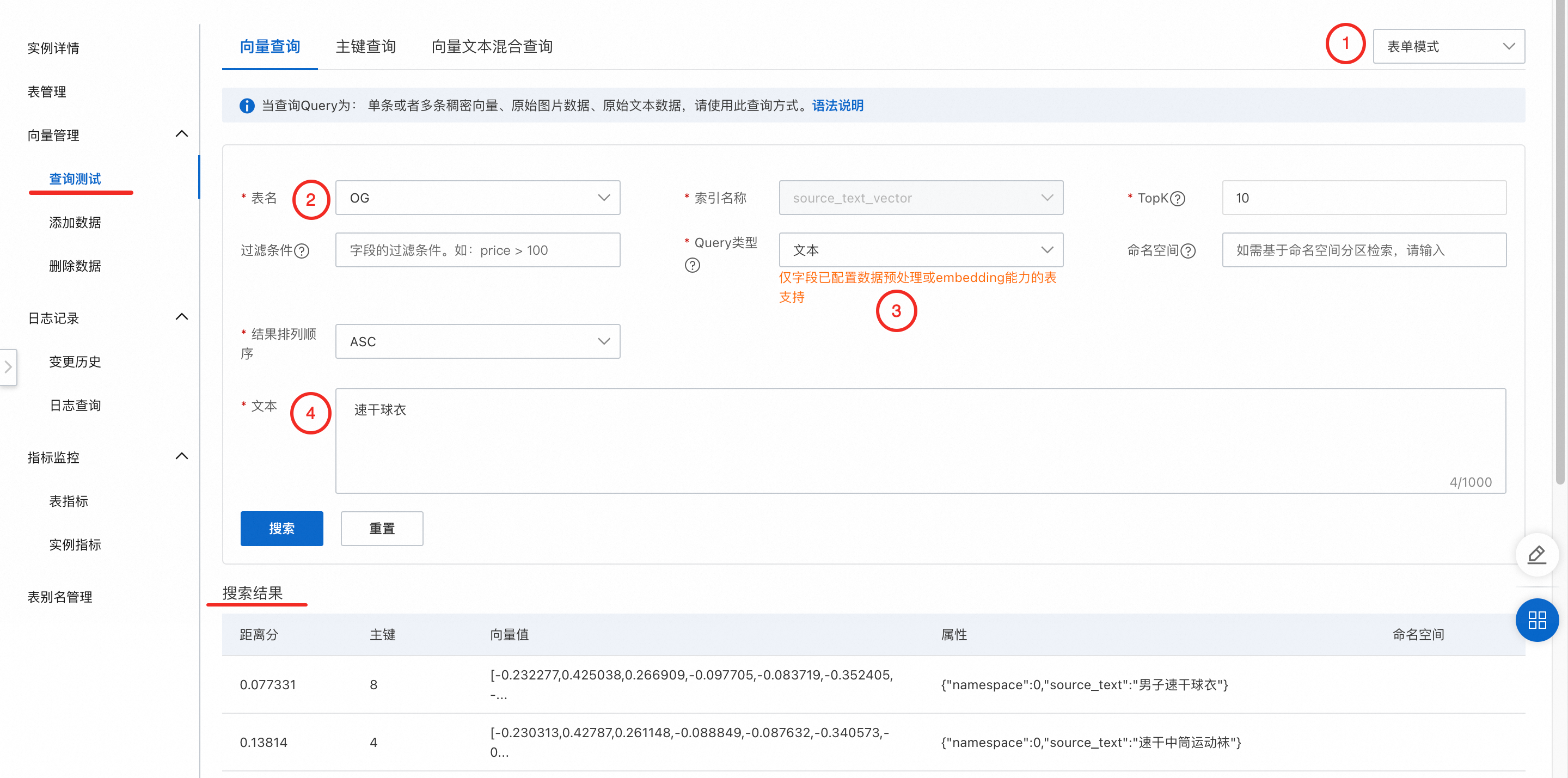Click the 过滤条件 input field
Image resolution: width=1568 pixels, height=778 pixels.
[477, 250]
